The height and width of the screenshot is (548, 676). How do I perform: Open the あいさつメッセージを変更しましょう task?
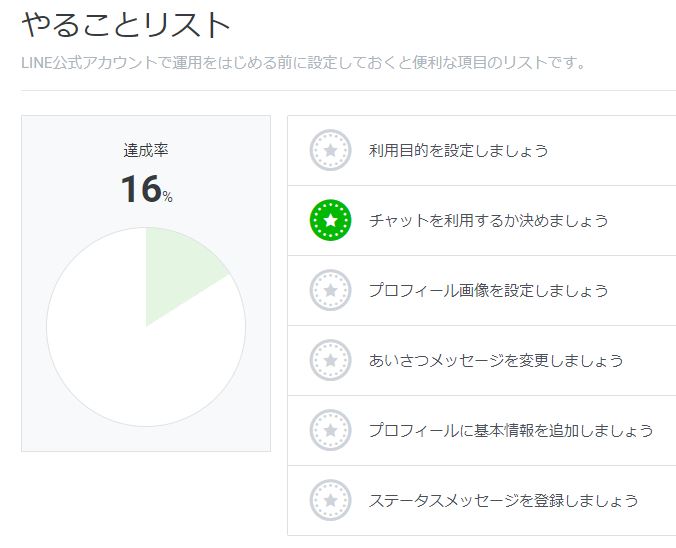(x=496, y=360)
